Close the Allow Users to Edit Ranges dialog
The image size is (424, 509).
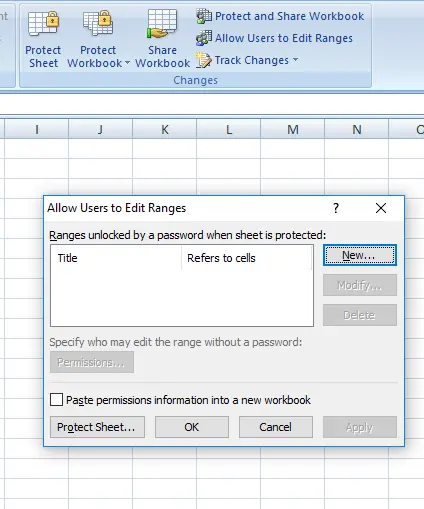[x=381, y=208]
